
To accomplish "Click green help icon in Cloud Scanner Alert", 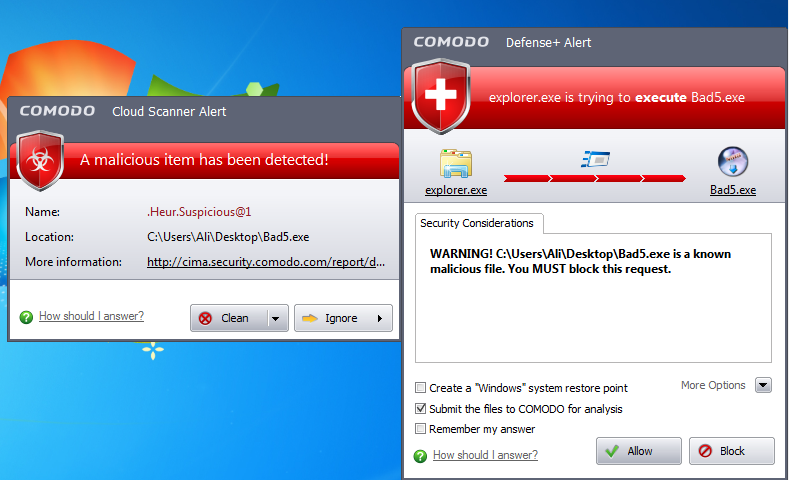I will point(26,317).
